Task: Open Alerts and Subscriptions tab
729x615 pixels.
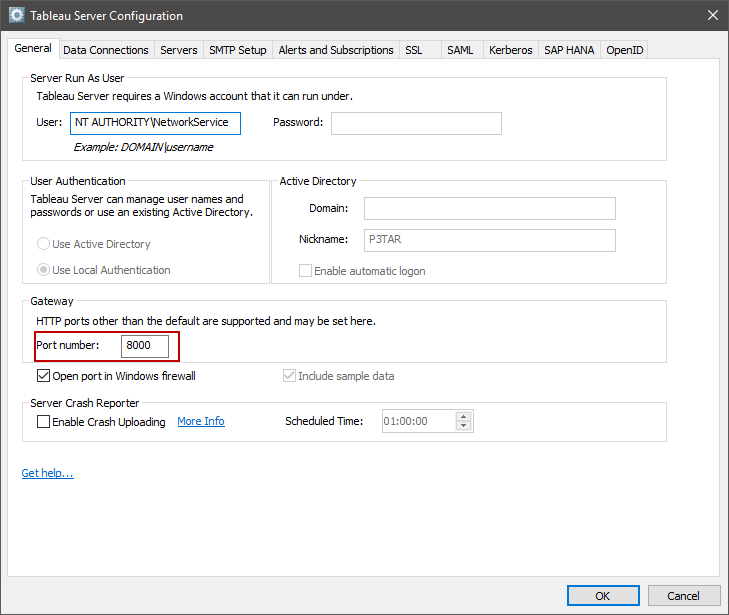Action: (336, 50)
